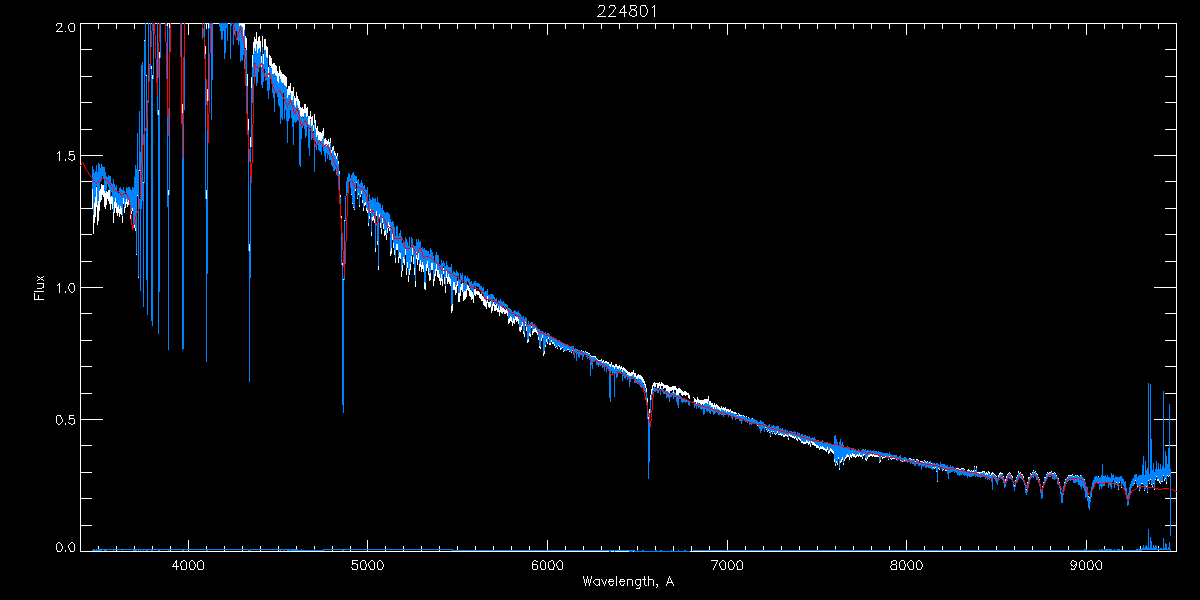The height and width of the screenshot is (600, 1200).
Task: Click the 1.0 flux tick label
Action: pos(66,288)
